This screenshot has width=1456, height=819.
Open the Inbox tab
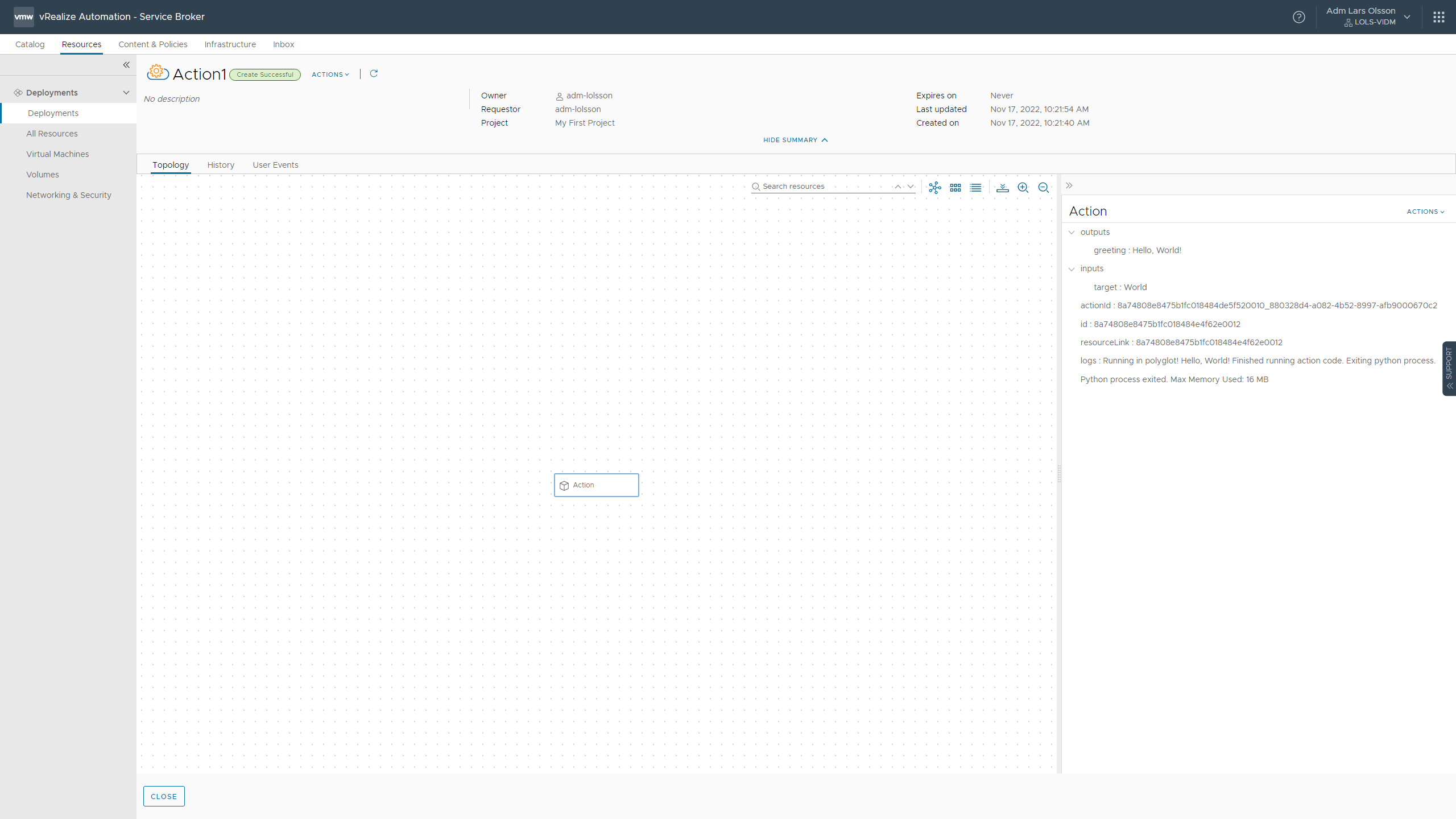click(283, 44)
